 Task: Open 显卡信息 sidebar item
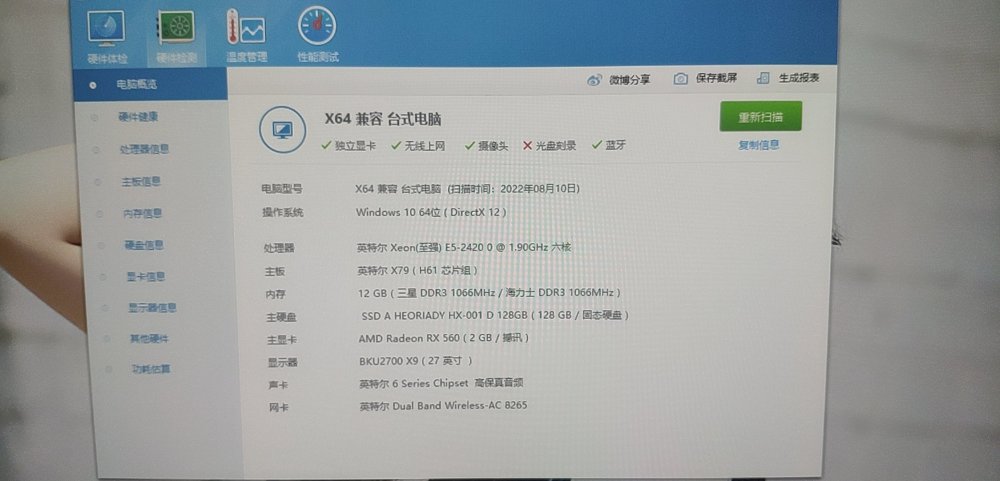click(x=145, y=277)
